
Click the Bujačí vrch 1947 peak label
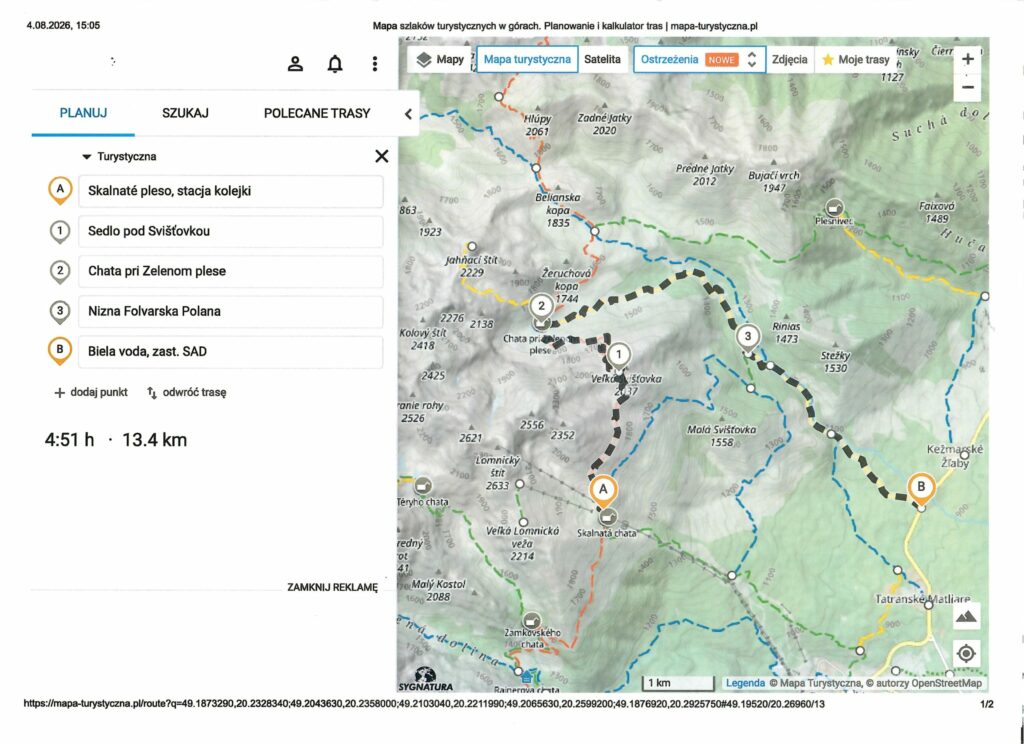point(773,182)
